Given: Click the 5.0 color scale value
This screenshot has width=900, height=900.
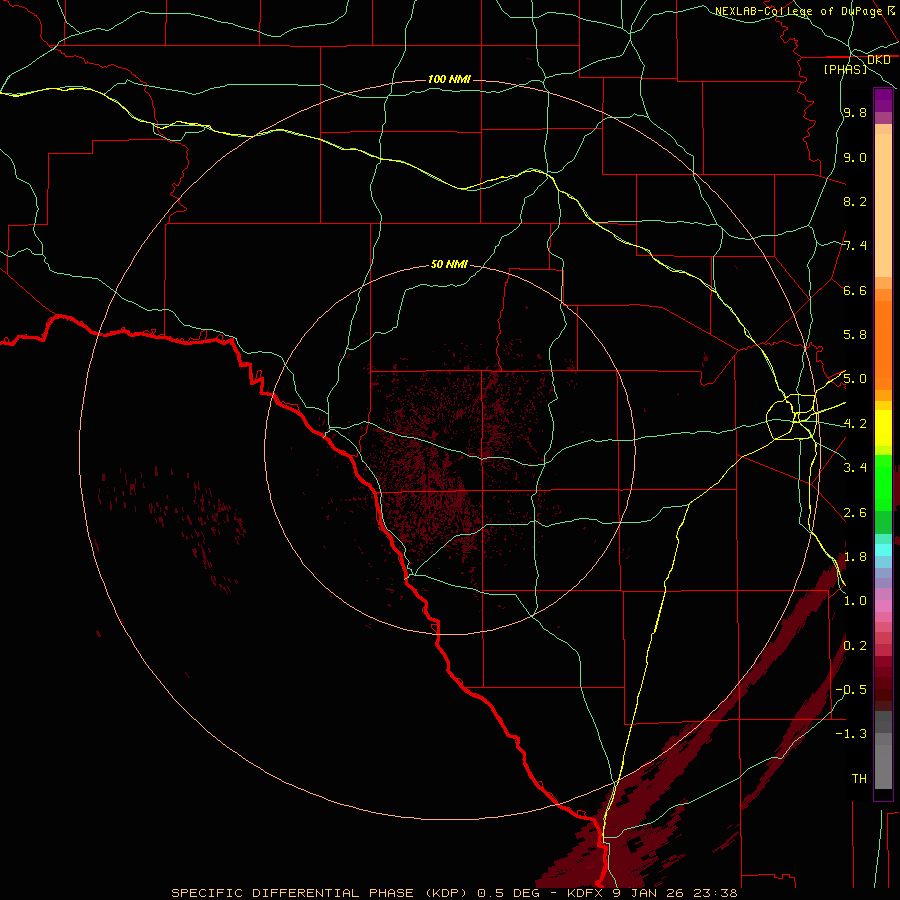Looking at the screenshot, I should pyautogui.click(x=855, y=379).
